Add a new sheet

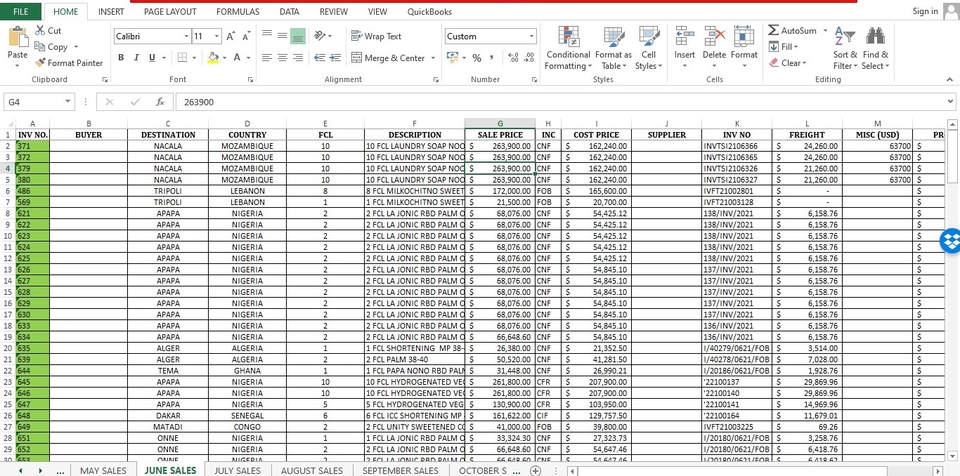(x=535, y=470)
